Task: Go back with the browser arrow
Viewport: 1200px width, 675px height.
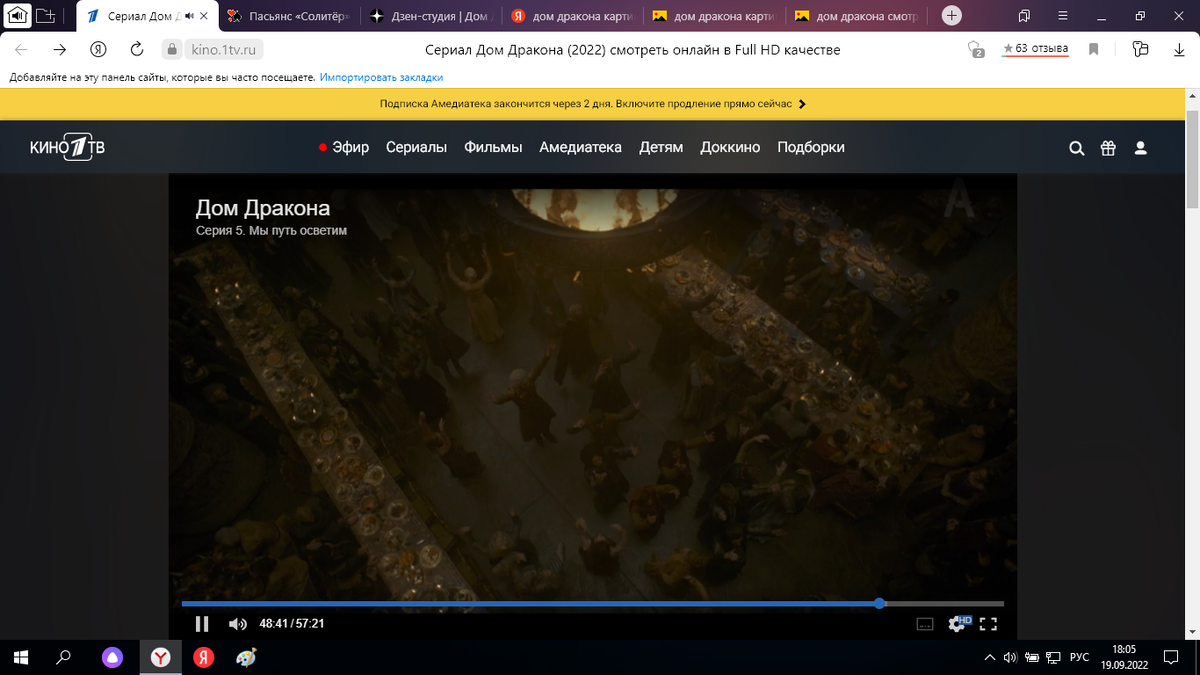Action: pos(21,50)
